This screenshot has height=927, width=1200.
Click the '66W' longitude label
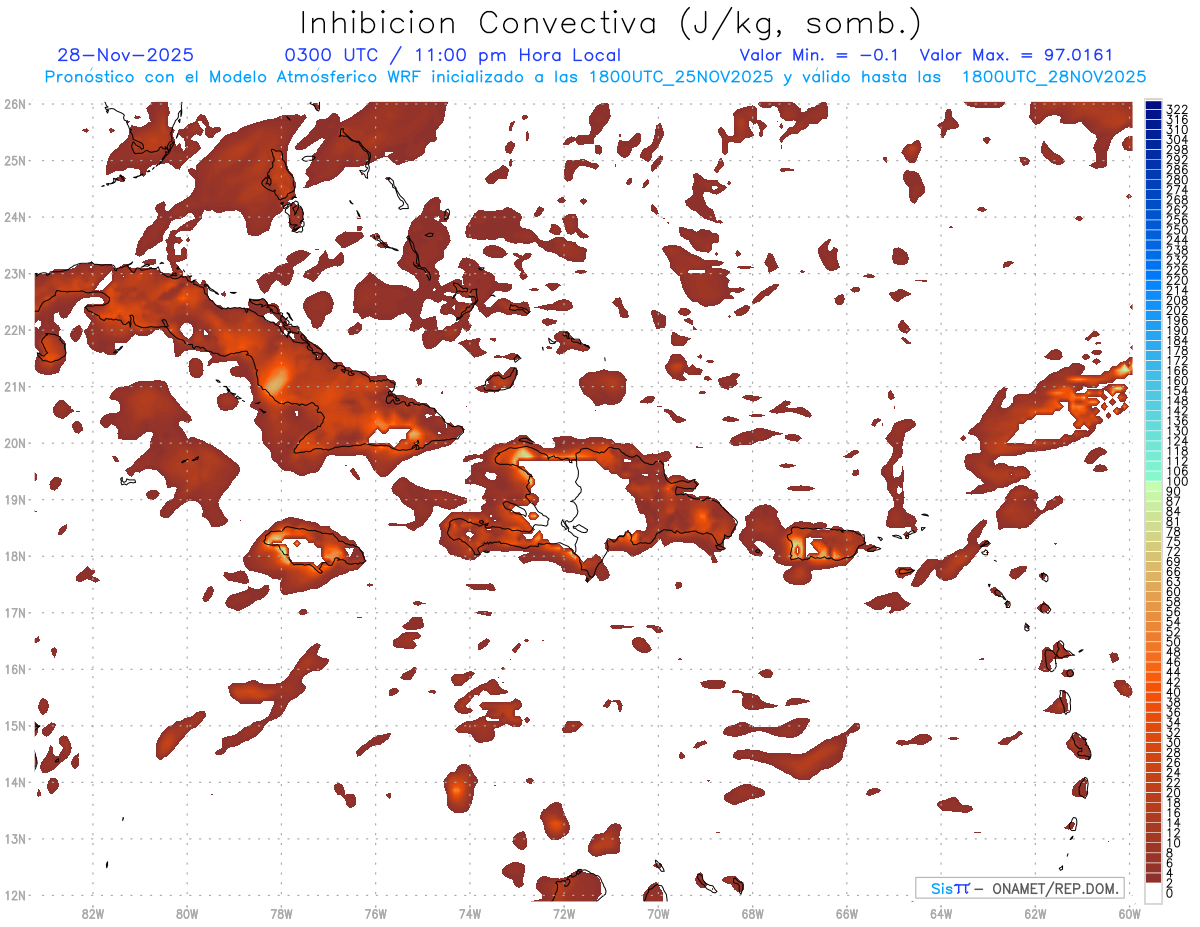click(847, 913)
